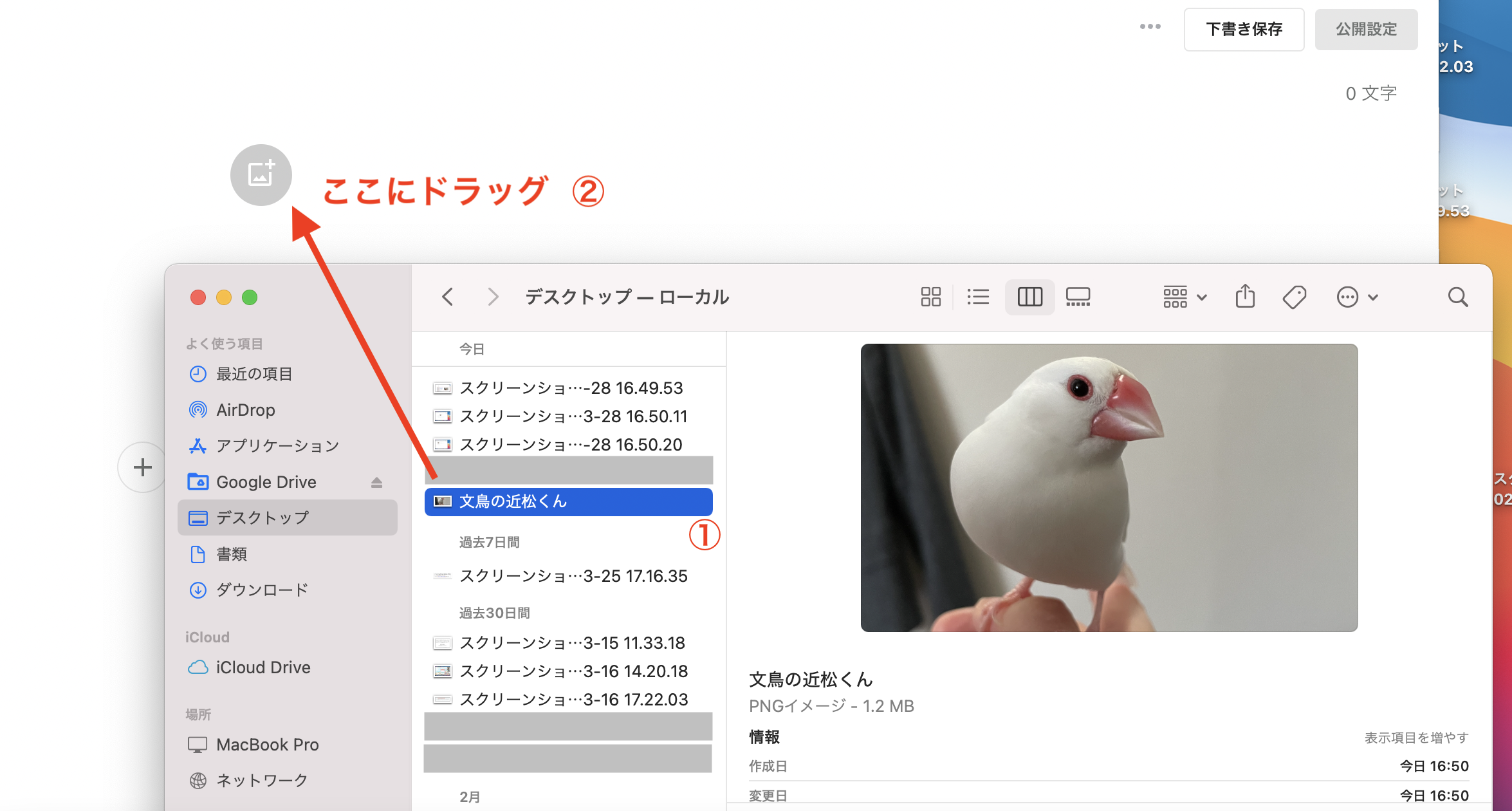Click the 下書き保存 button
This screenshot has width=1512, height=811.
pyautogui.click(x=1243, y=30)
